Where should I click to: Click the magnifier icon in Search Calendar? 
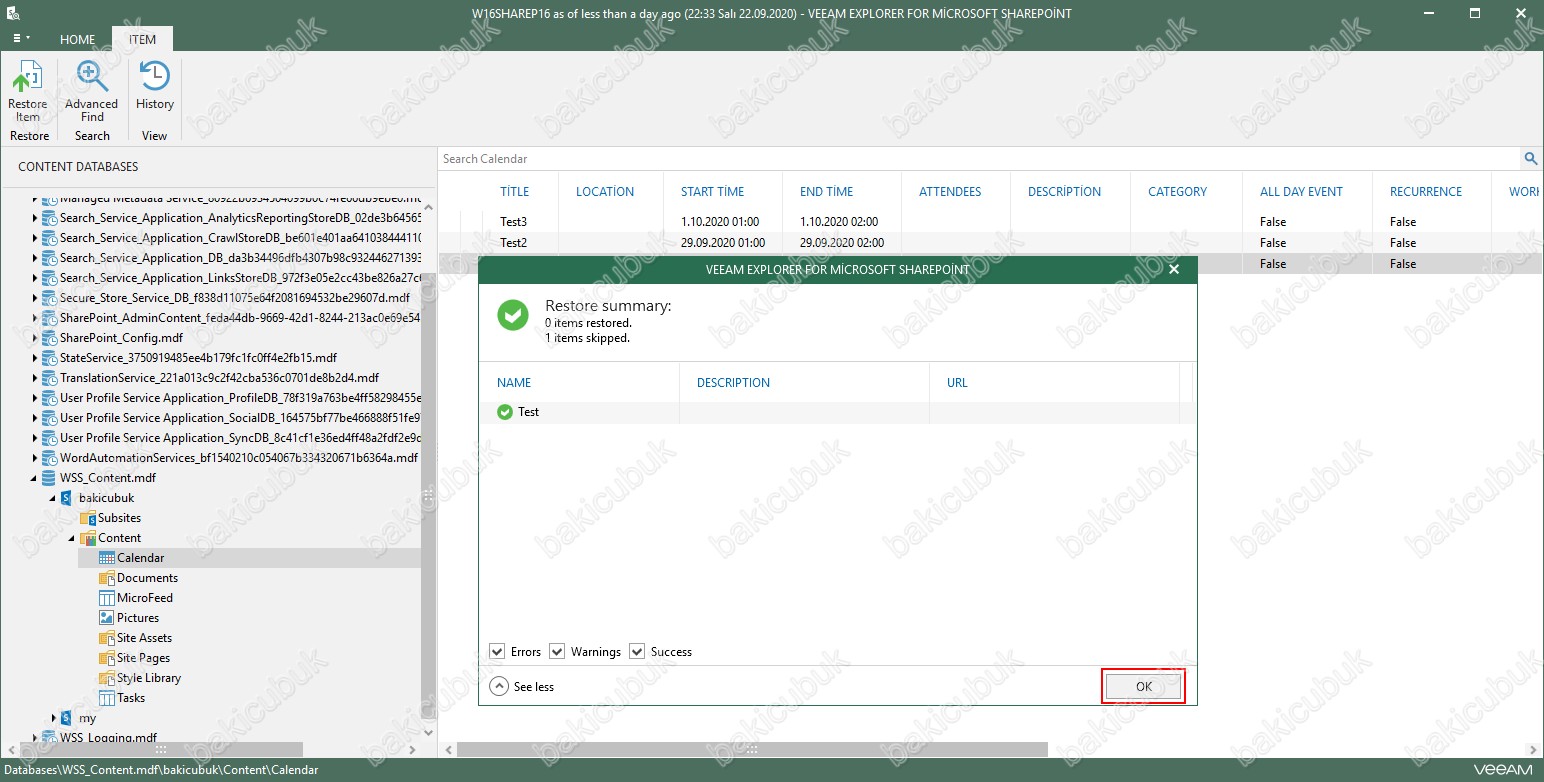tap(1530, 158)
